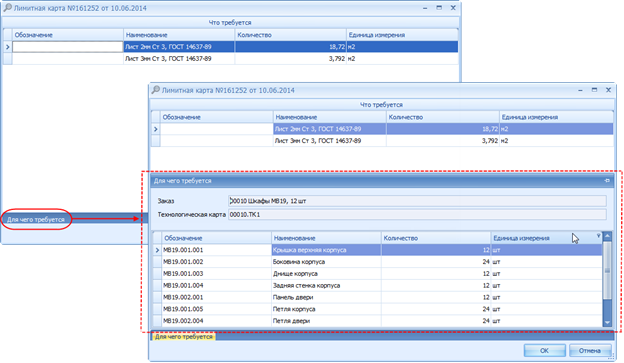
Task: Click quantity 18,72 in back window
Action: 337,47
